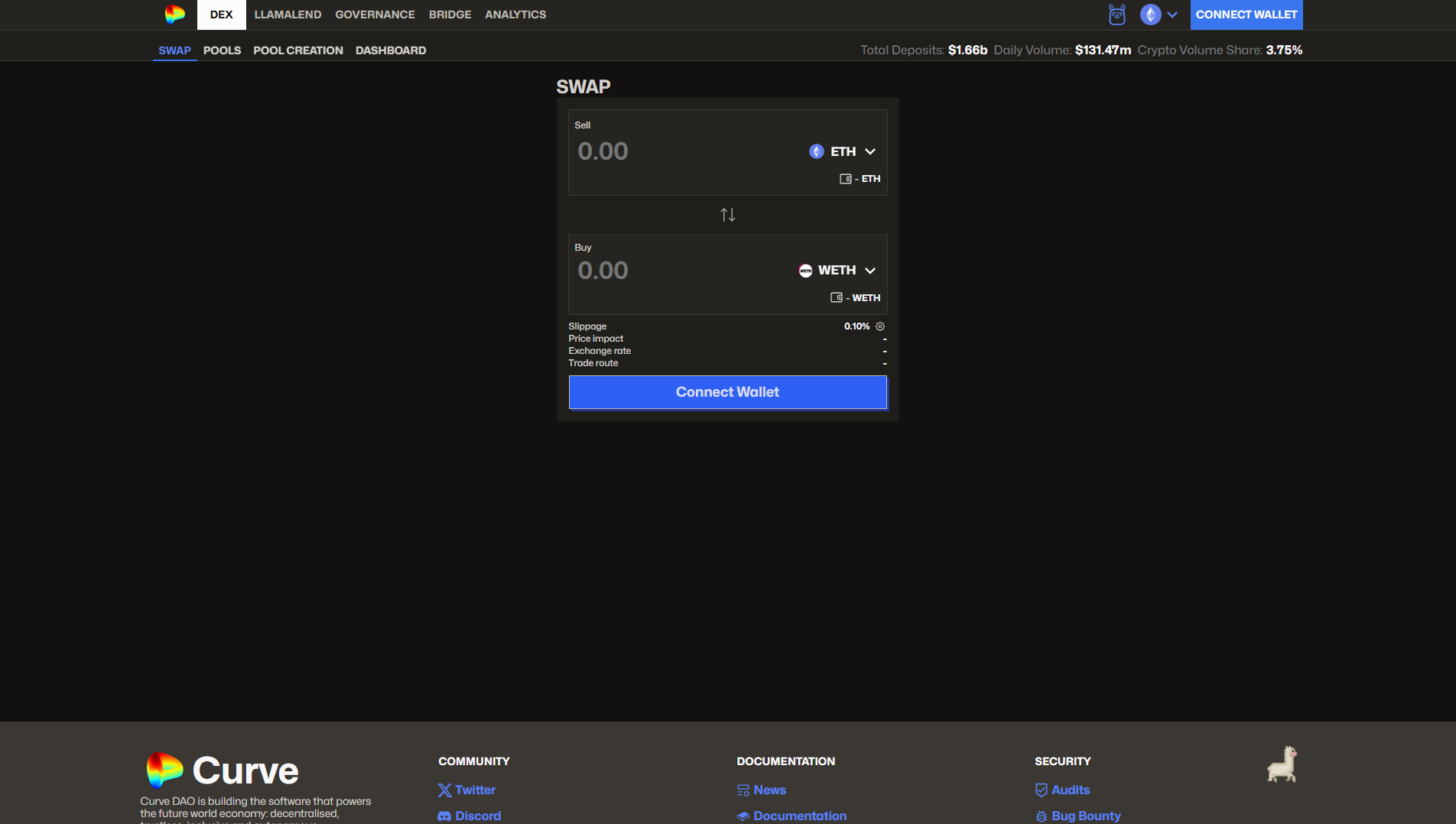Click the Daily Volume $131.47m value
The width and height of the screenshot is (1456, 824).
coord(1103,50)
